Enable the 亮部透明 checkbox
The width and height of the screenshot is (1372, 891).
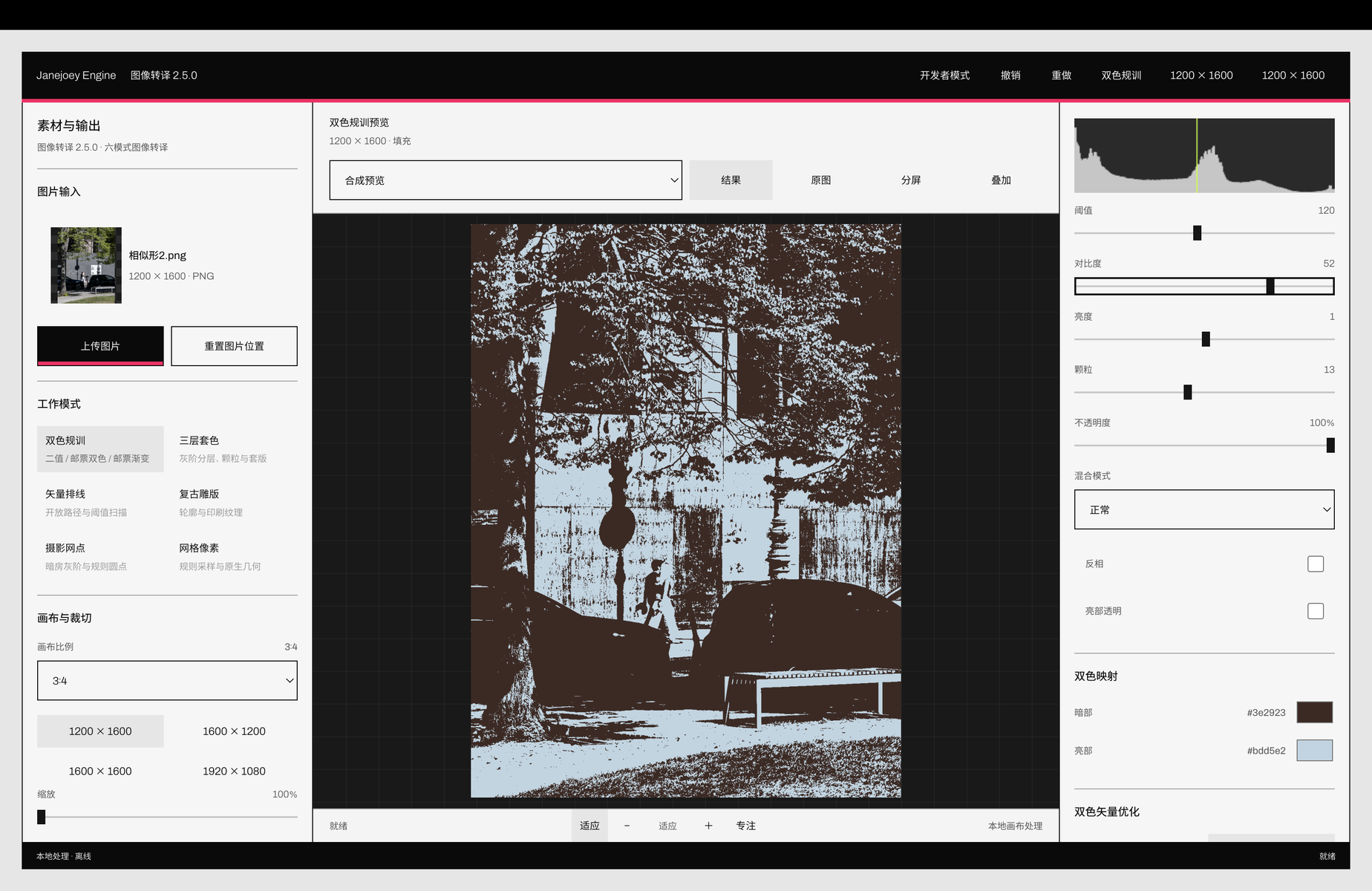tap(1316, 611)
